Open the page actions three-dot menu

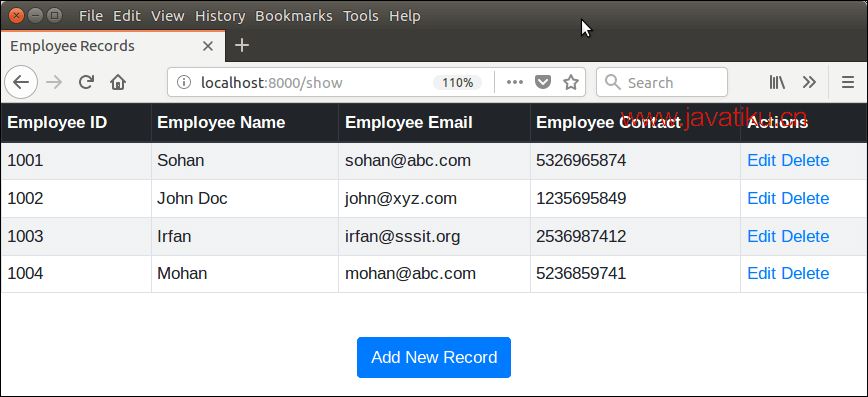515,83
